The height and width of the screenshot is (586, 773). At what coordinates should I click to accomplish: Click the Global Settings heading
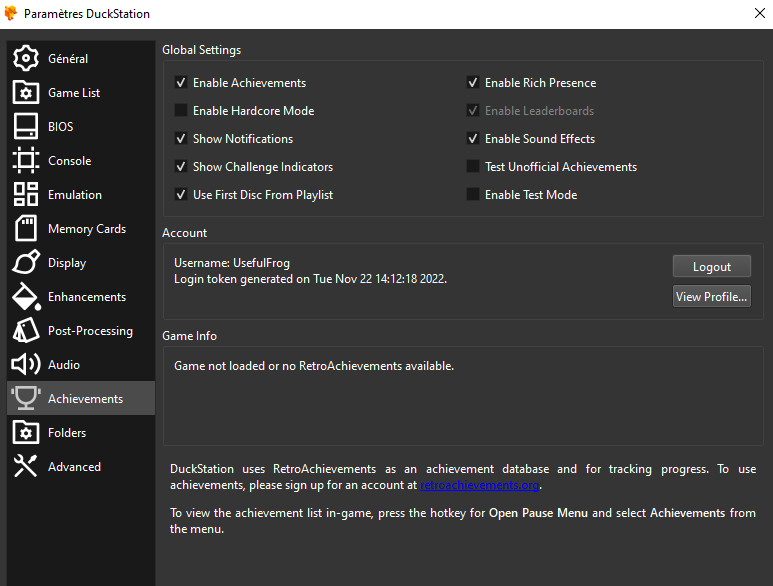[202, 50]
